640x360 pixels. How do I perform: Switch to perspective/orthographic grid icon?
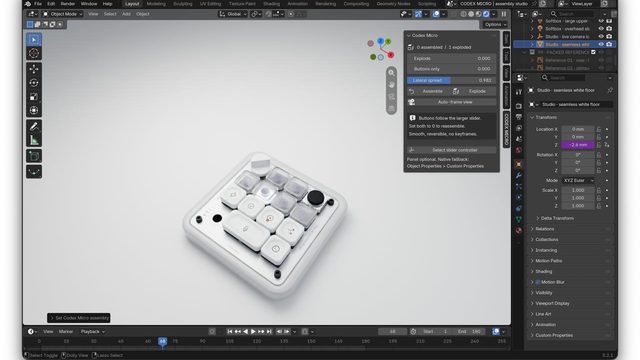391,109
